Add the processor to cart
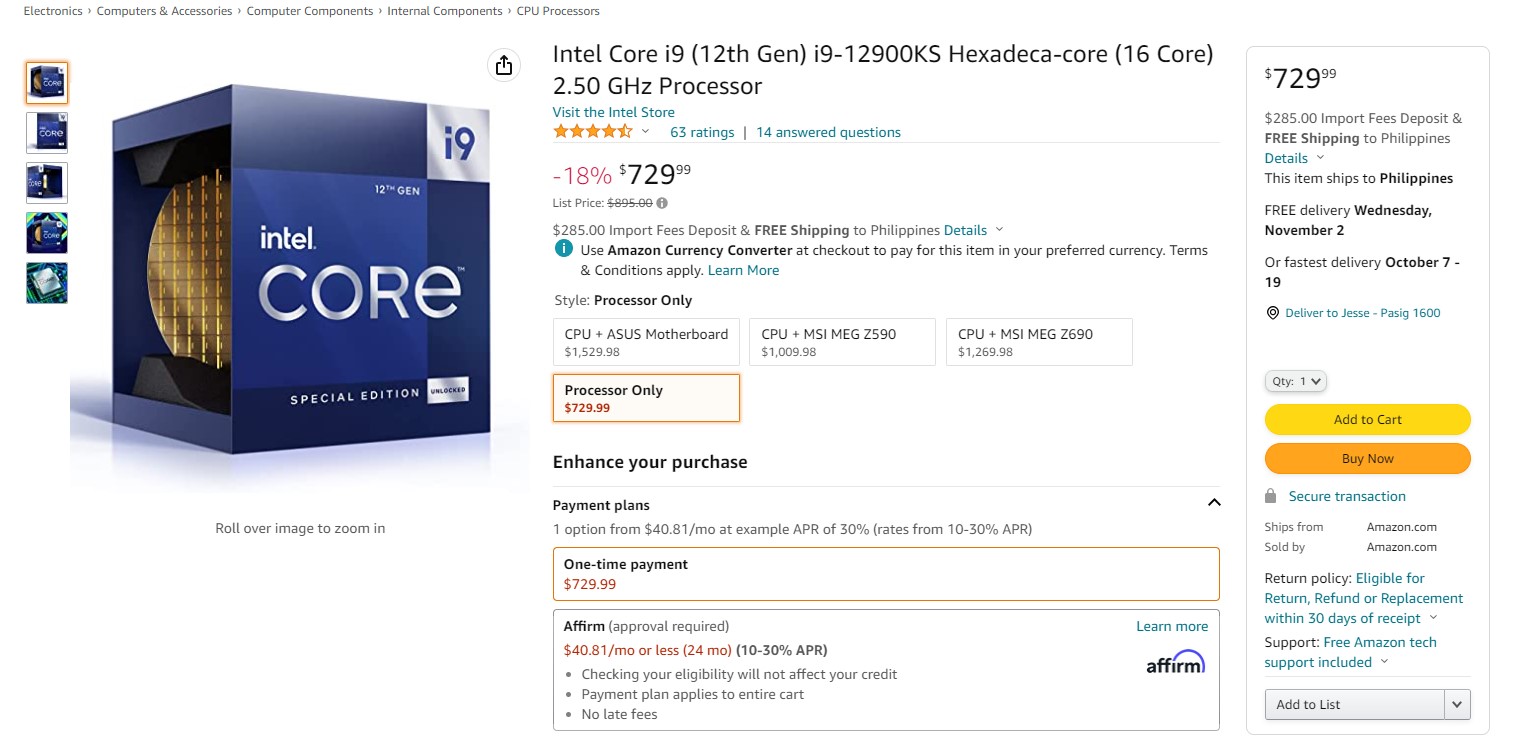Viewport: 1534px width, 738px height. click(1368, 420)
